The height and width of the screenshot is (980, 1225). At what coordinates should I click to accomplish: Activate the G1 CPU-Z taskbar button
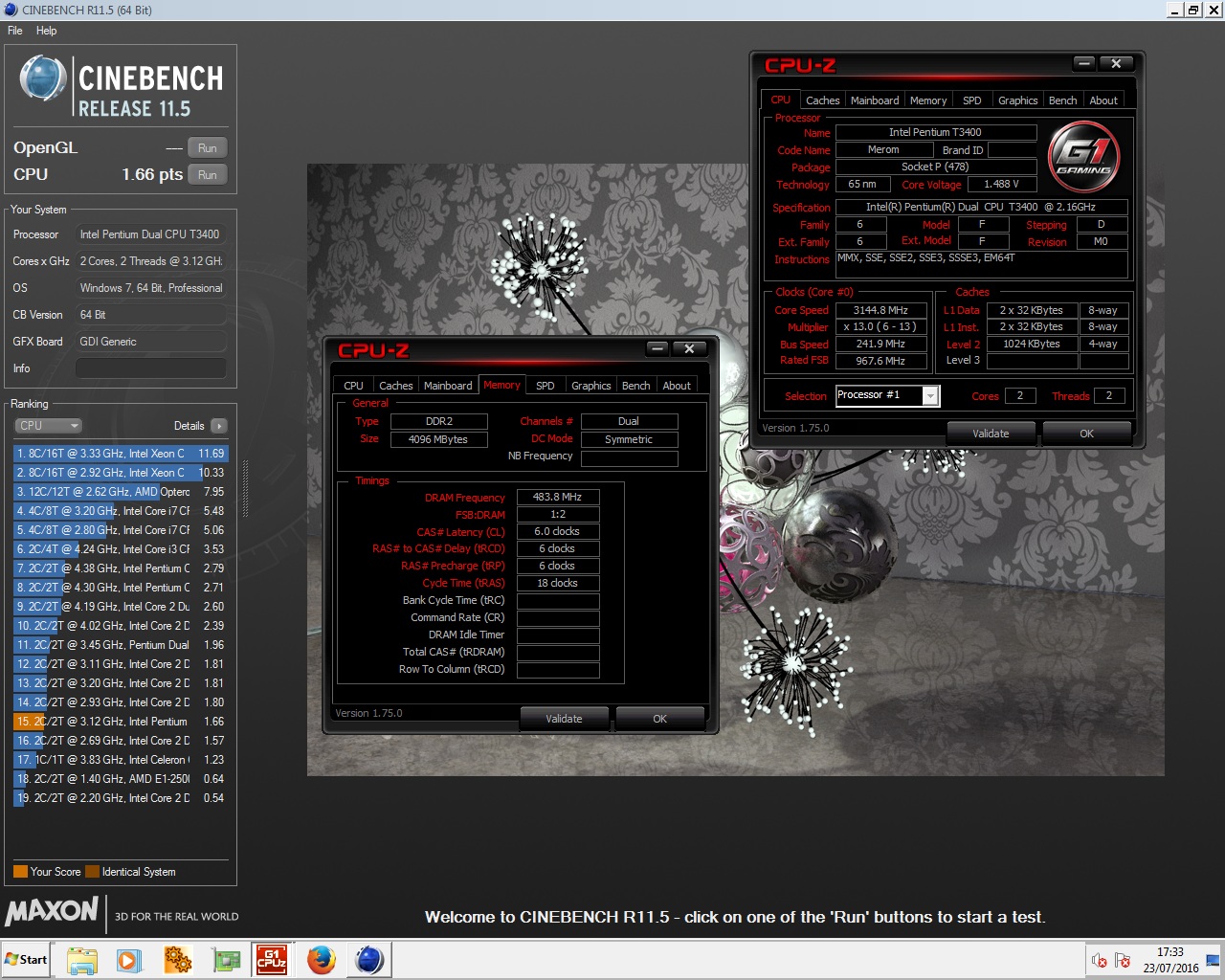tap(272, 959)
